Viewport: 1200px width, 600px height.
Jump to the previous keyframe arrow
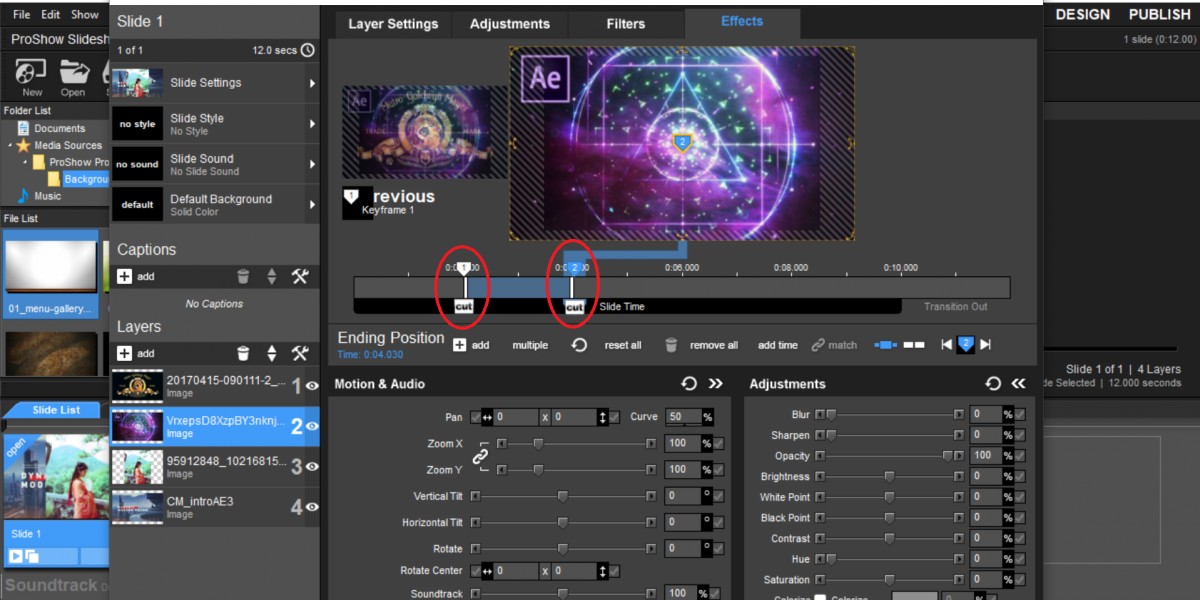tap(946, 345)
